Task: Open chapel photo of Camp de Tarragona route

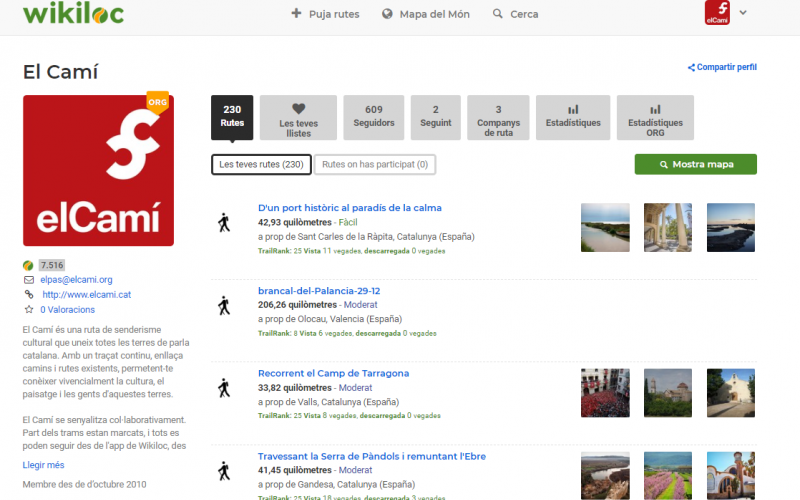Action: 731,393
